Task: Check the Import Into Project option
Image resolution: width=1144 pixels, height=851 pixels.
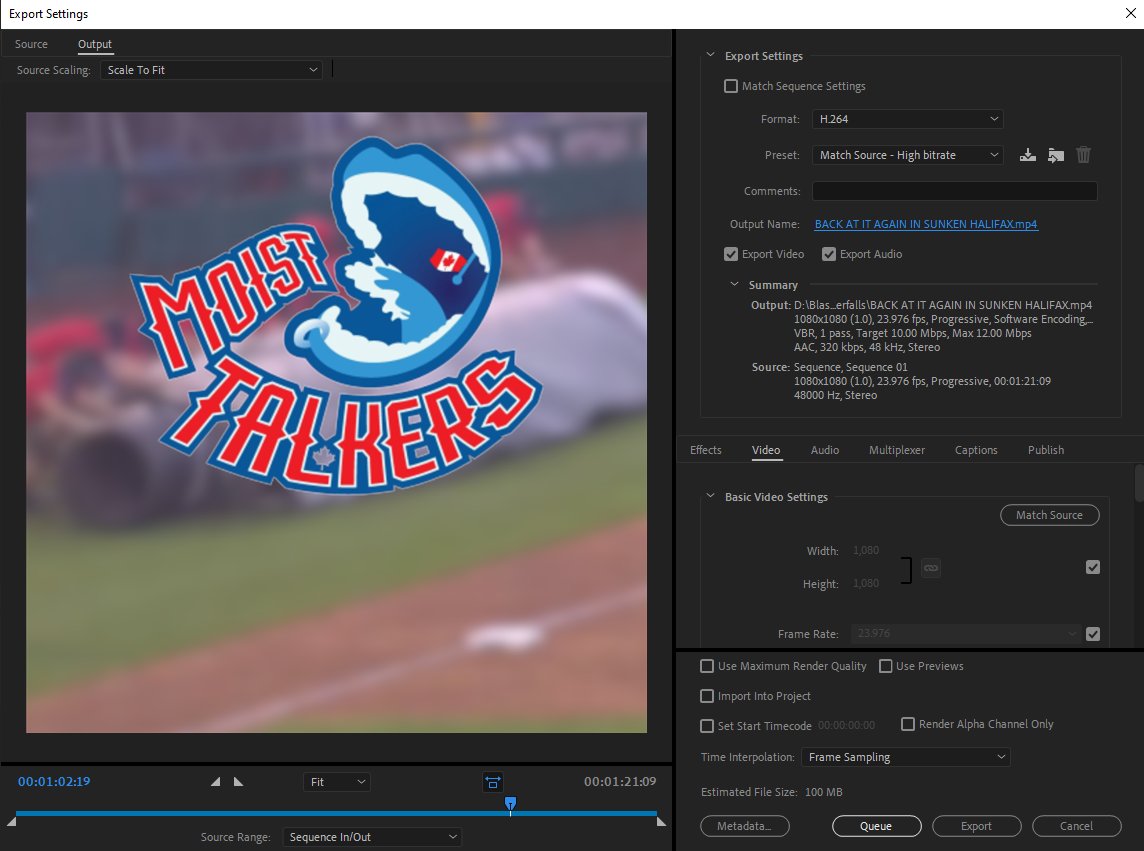Action: (707, 696)
